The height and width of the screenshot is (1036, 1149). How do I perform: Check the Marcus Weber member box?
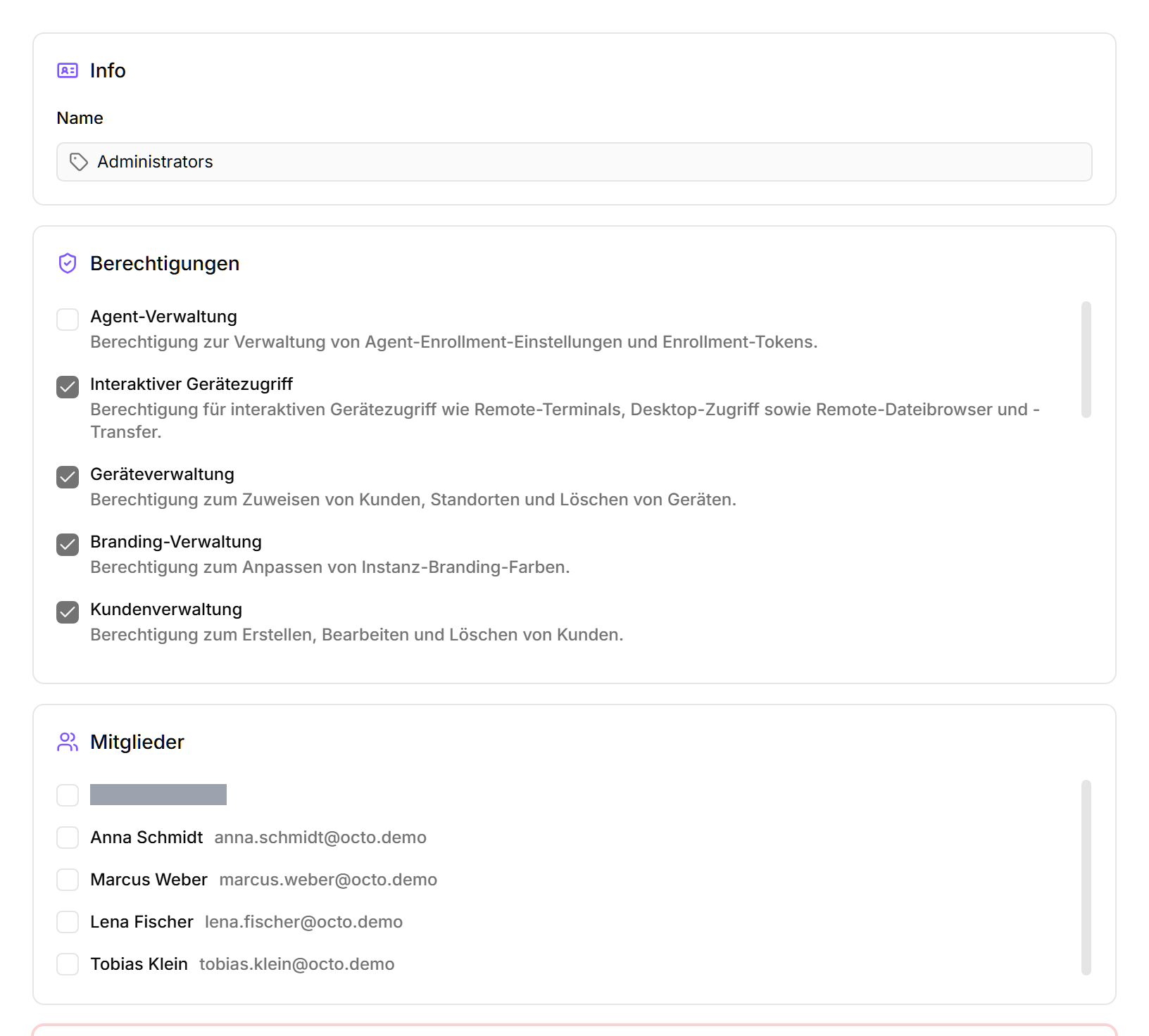pos(68,880)
